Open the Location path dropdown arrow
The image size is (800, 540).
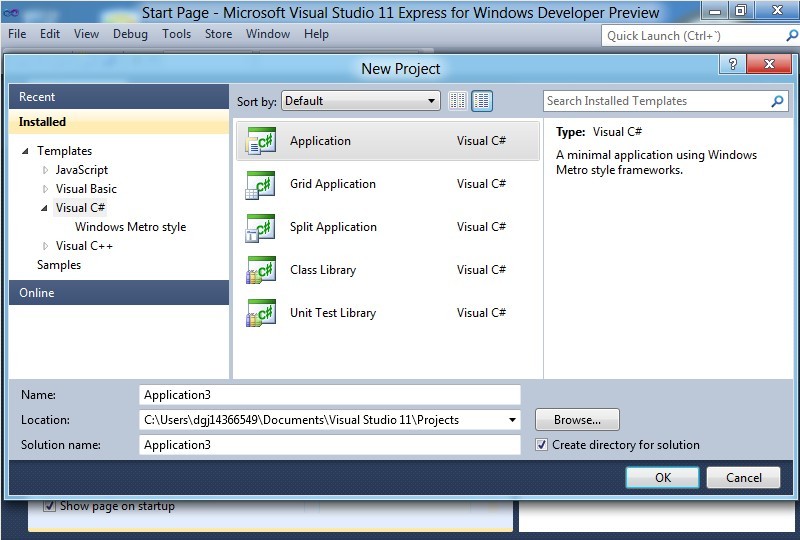point(512,420)
